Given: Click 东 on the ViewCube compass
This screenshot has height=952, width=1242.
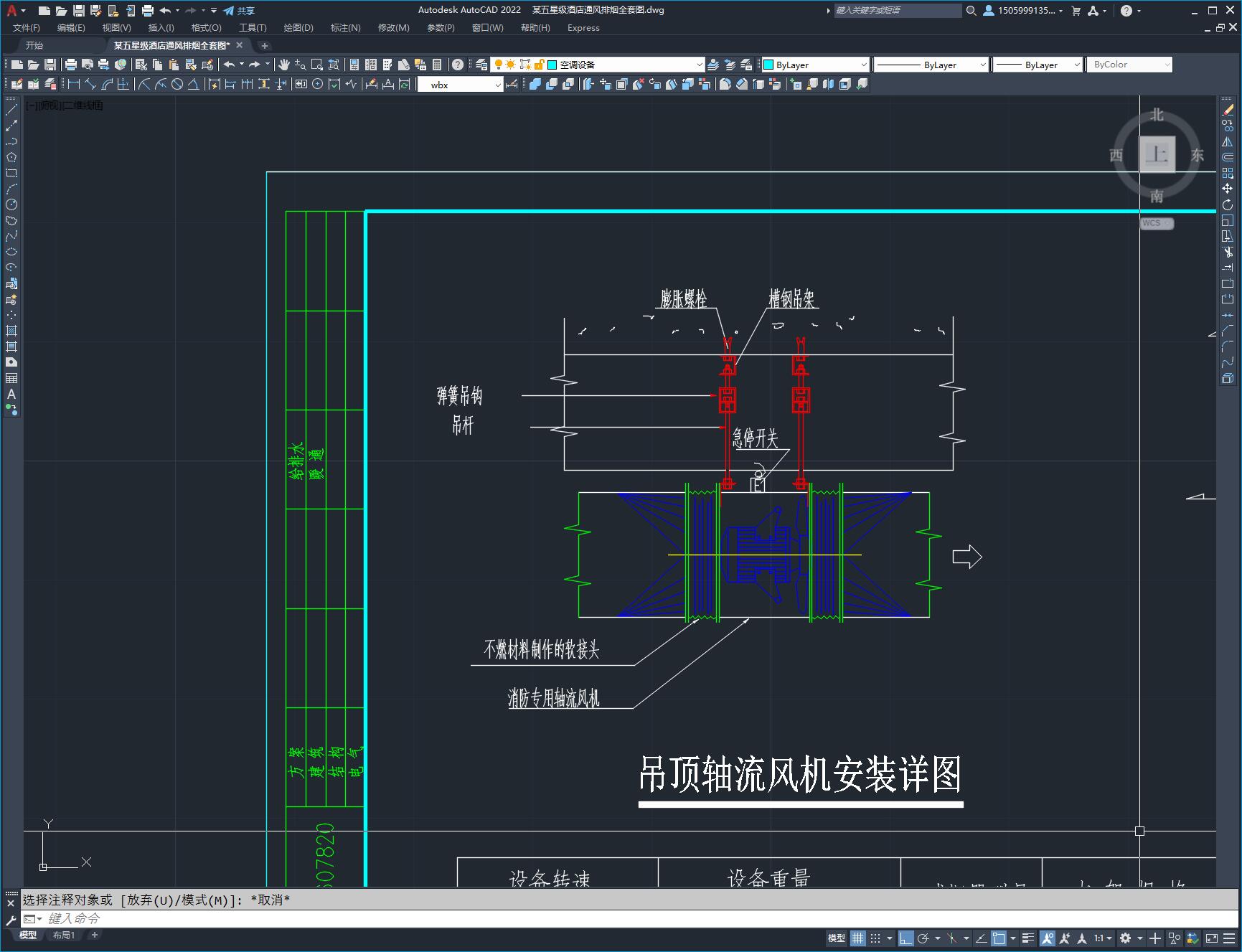Looking at the screenshot, I should [1198, 155].
